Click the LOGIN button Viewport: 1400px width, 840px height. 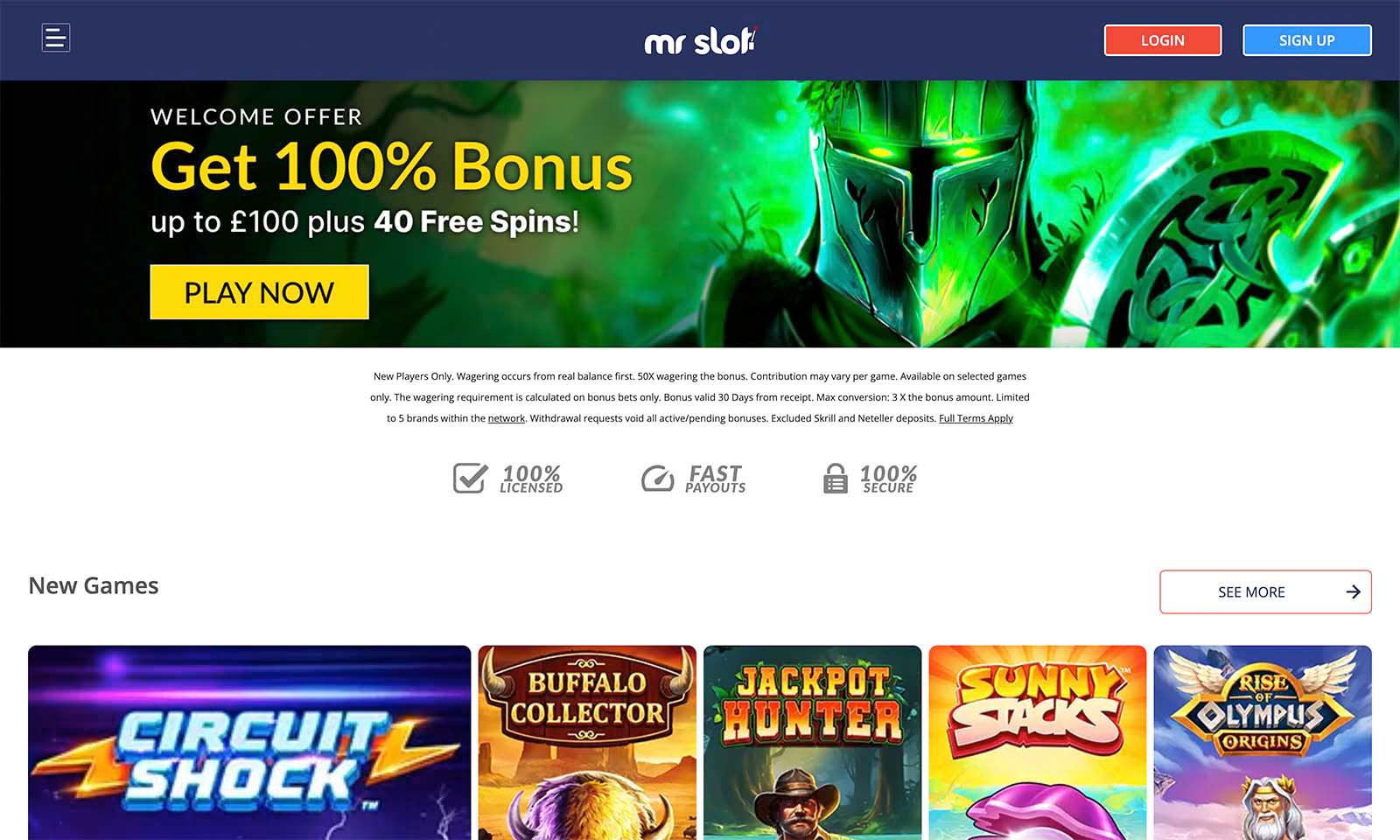click(1163, 40)
